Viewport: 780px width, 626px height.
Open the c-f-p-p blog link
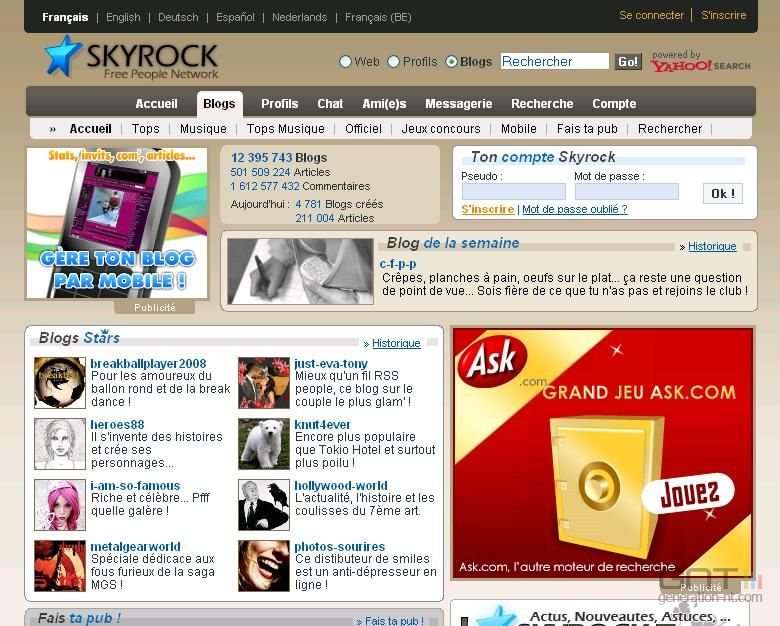[x=398, y=264]
